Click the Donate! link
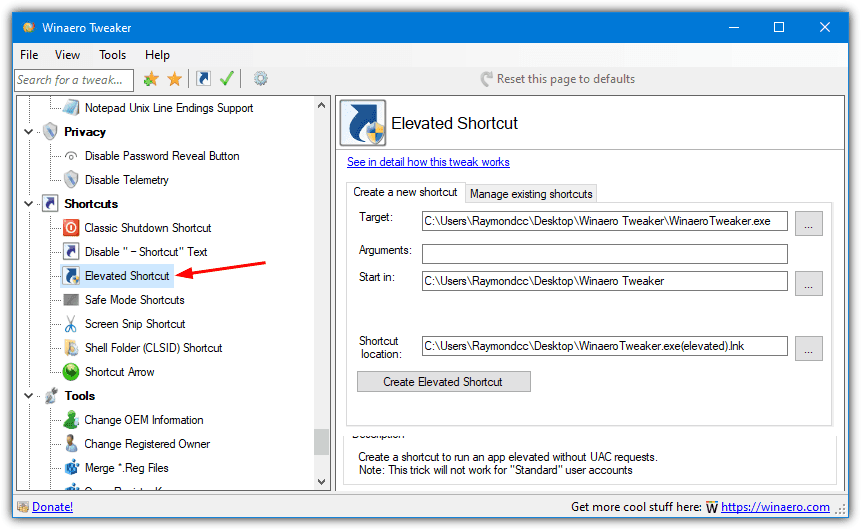Screen dimensions: 861x529 [x=52, y=507]
